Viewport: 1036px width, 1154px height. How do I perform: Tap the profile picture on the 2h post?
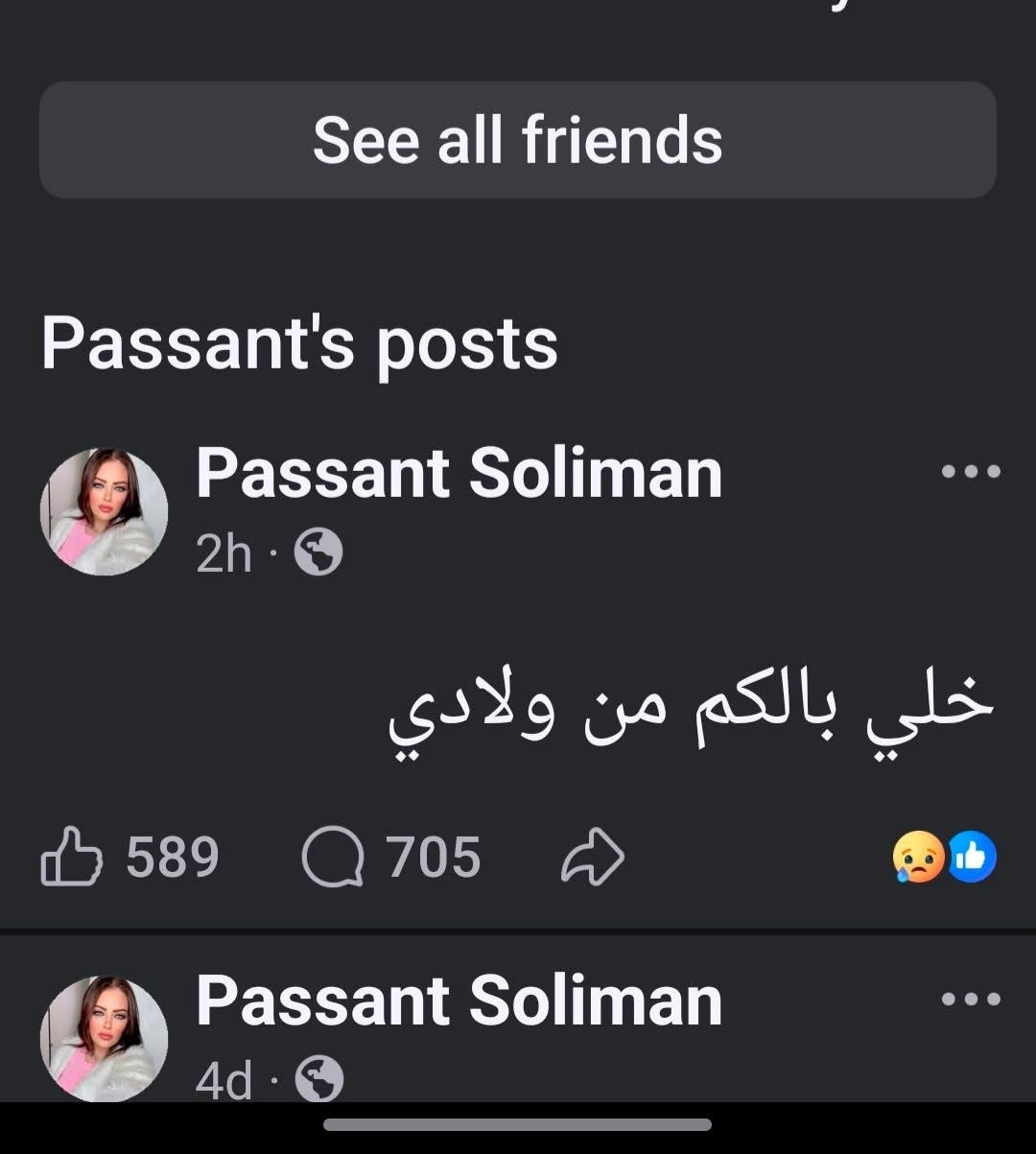point(104,512)
